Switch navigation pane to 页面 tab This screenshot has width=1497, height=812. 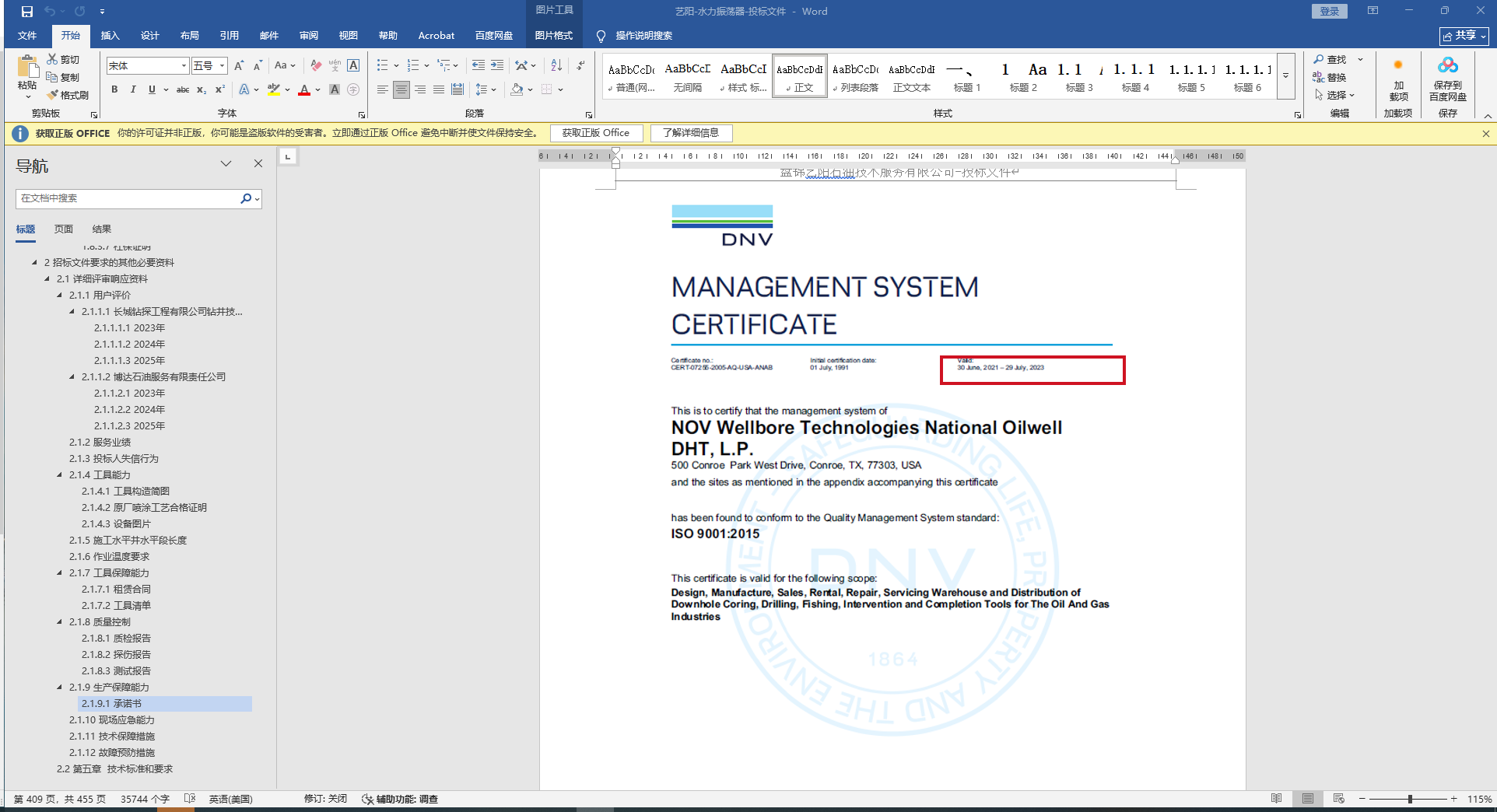coord(64,229)
